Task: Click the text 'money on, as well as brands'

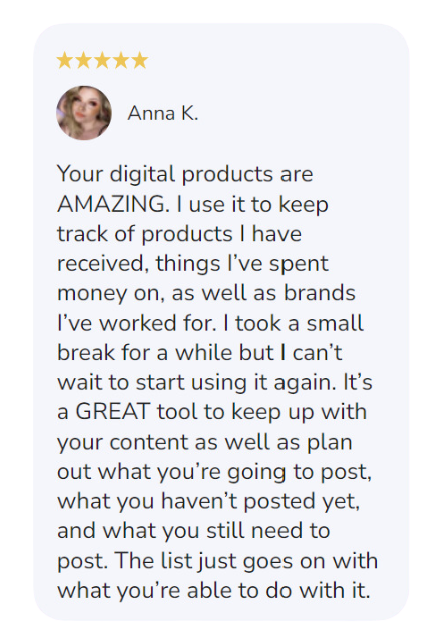Action: 206,293
